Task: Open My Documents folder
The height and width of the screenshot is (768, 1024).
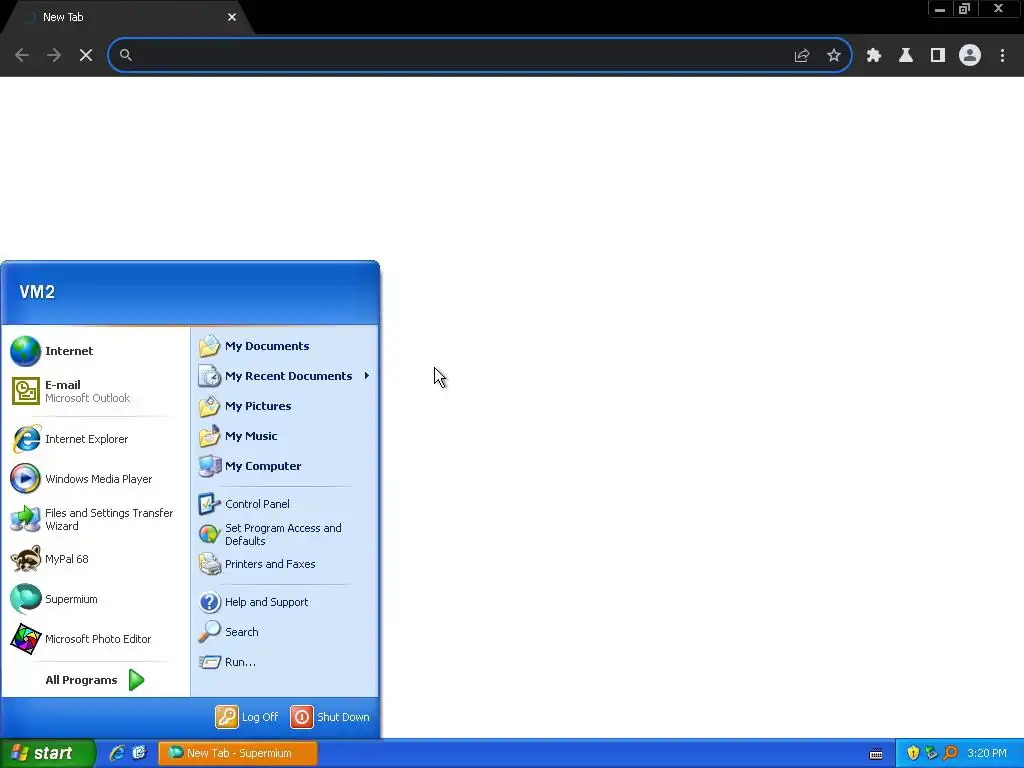Action: [x=284, y=346]
